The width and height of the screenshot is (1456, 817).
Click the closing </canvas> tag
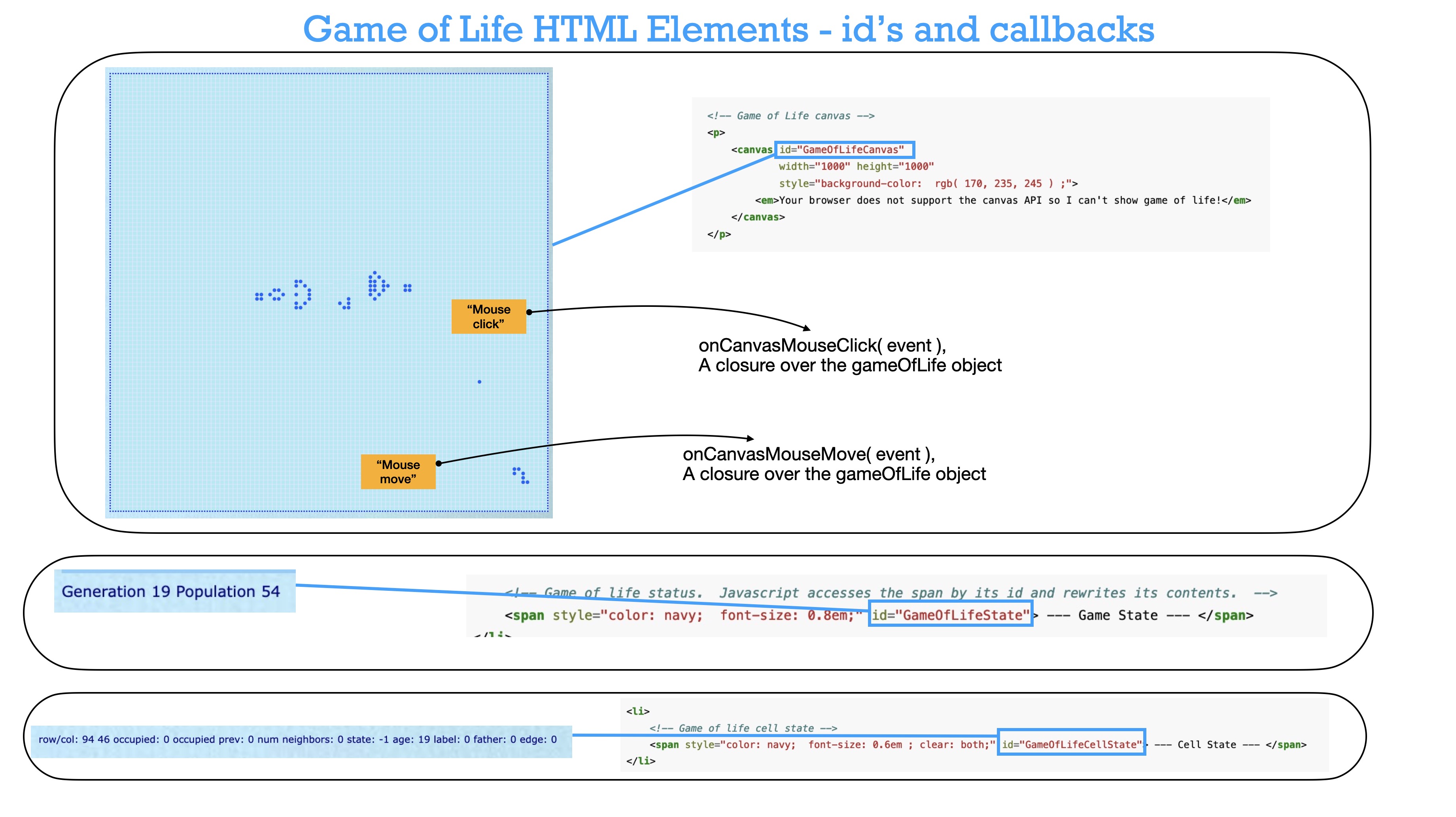(758, 217)
